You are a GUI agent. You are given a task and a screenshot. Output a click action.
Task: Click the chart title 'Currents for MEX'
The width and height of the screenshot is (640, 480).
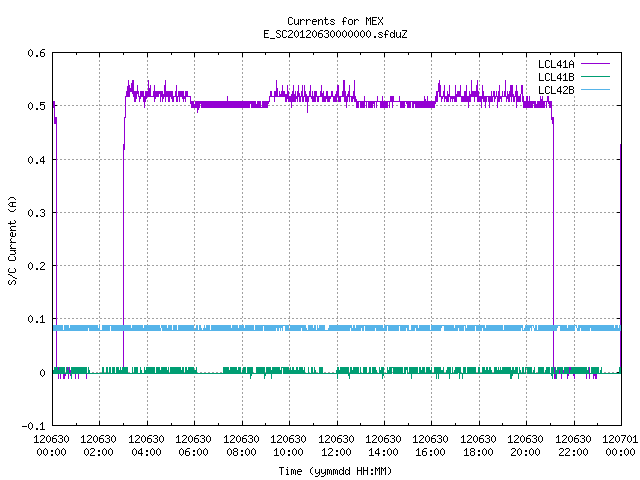point(335,21)
